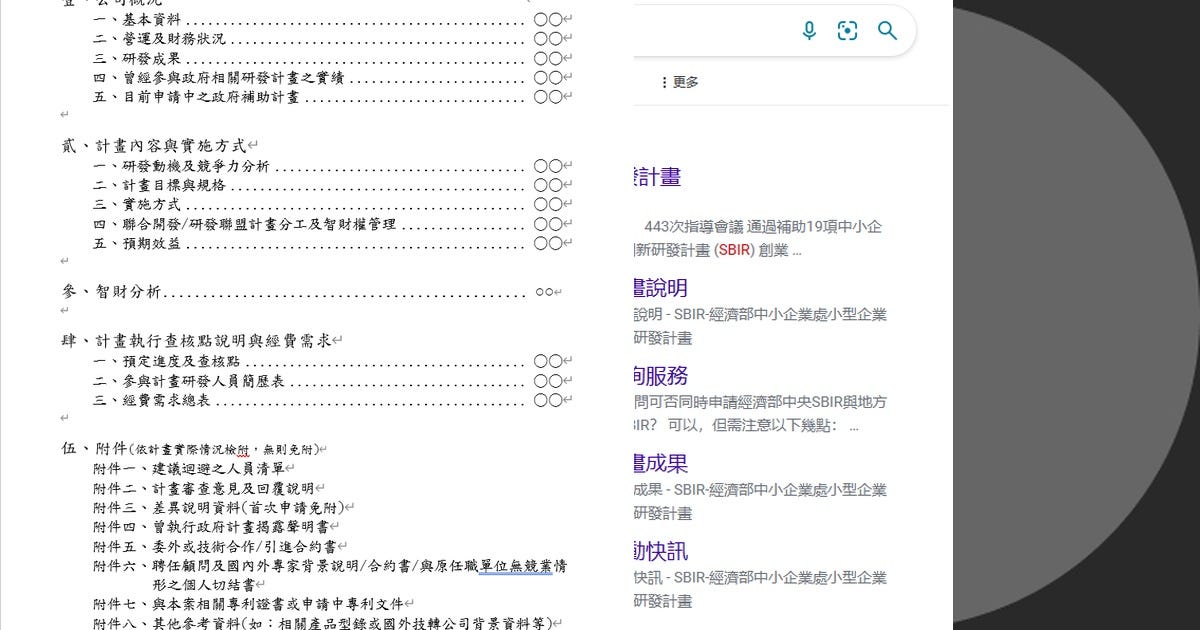Click the large dark circle shape
The height and width of the screenshot is (630, 1200).
[1100, 315]
